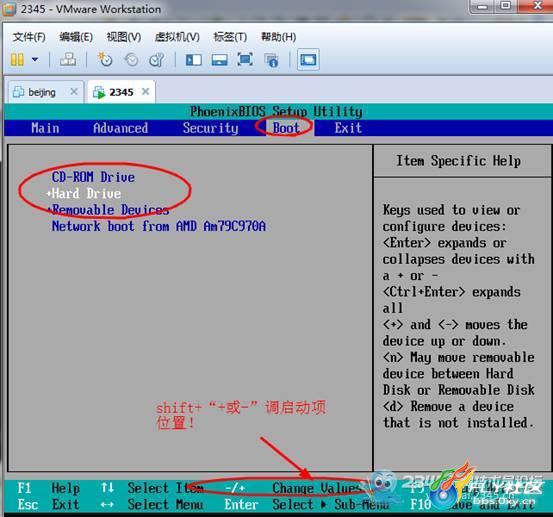
Task: Open the power options dropdown arrow
Action: pos(35,59)
